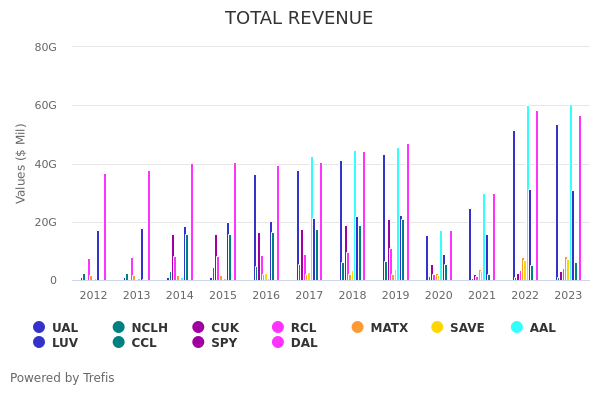Click the purple CUK legend marker

(198, 327)
